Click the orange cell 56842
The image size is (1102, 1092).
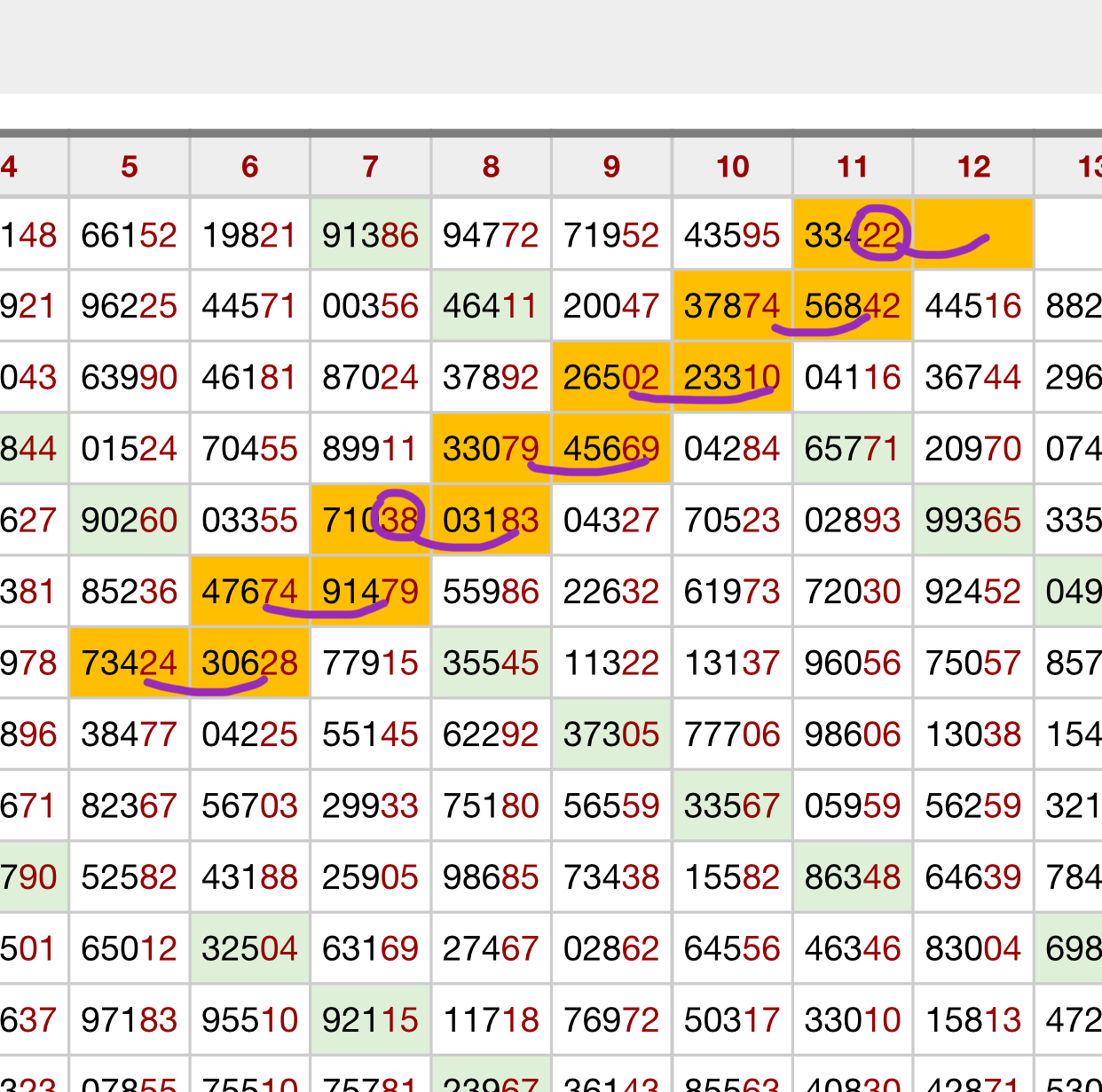852,306
